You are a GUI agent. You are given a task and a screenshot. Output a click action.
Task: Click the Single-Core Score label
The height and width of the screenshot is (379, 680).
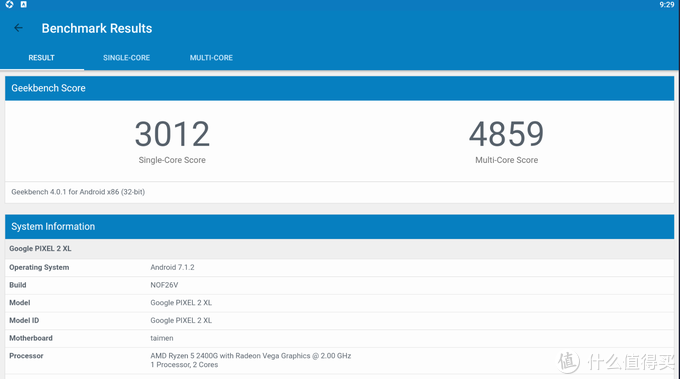coord(172,160)
